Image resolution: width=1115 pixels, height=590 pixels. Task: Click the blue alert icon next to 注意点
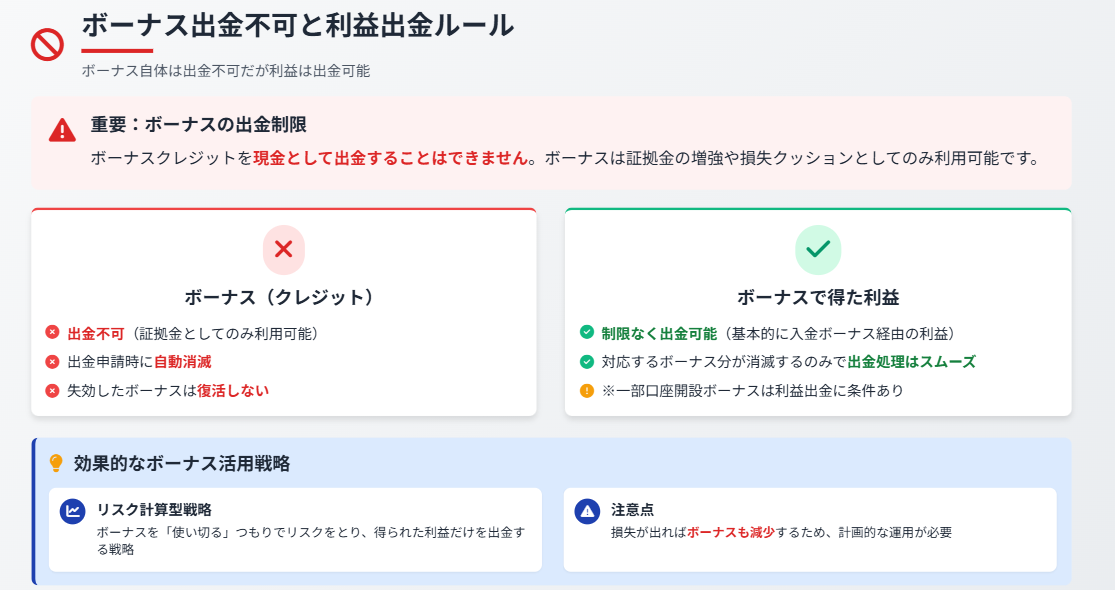pos(587,511)
